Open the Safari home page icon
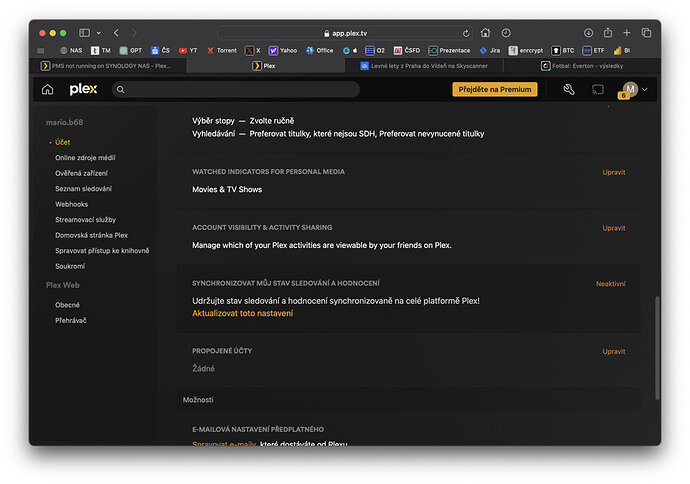This screenshot has height=484, width=690. click(485, 33)
